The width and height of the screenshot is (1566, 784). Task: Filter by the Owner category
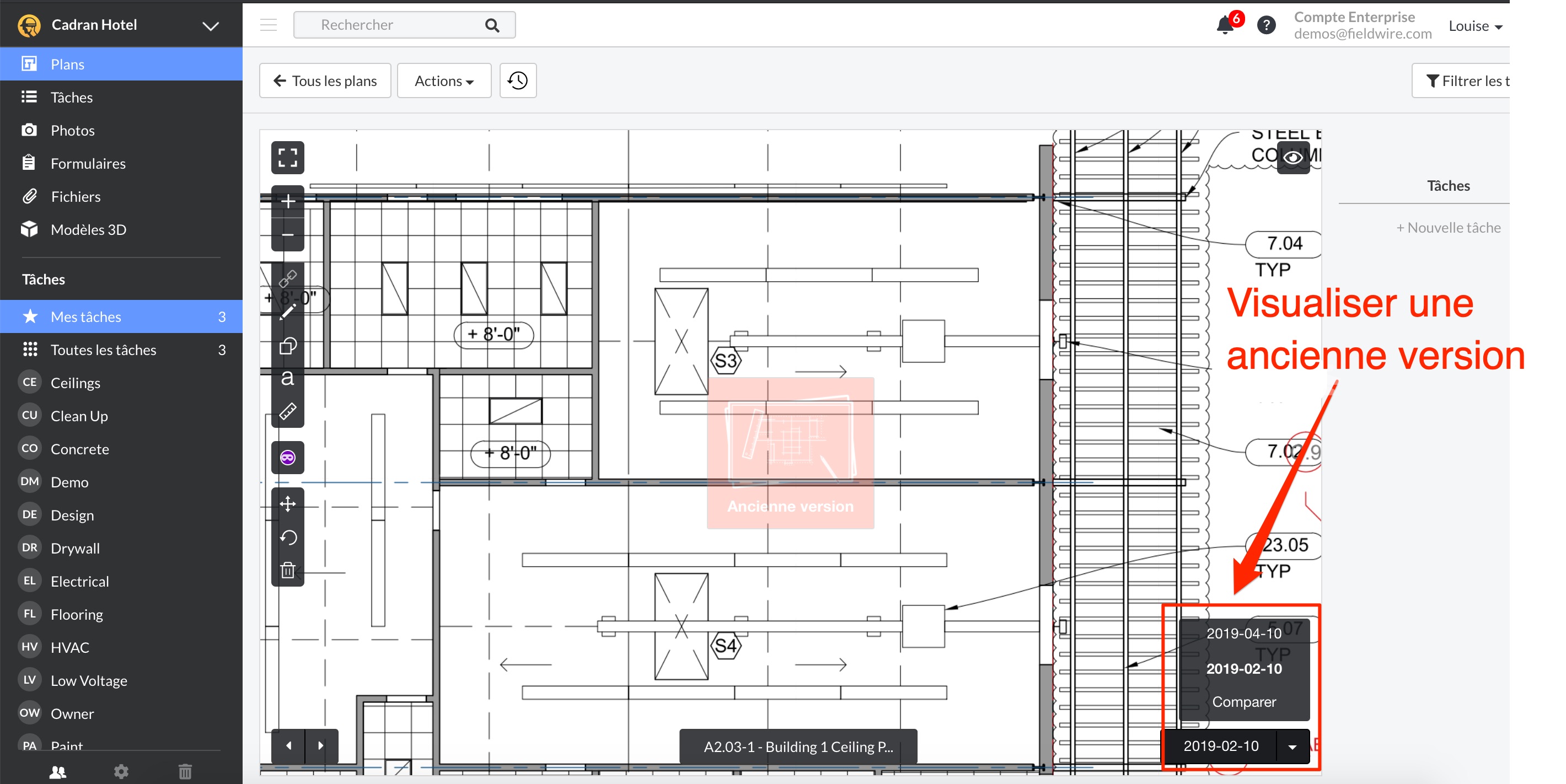[x=121, y=713]
